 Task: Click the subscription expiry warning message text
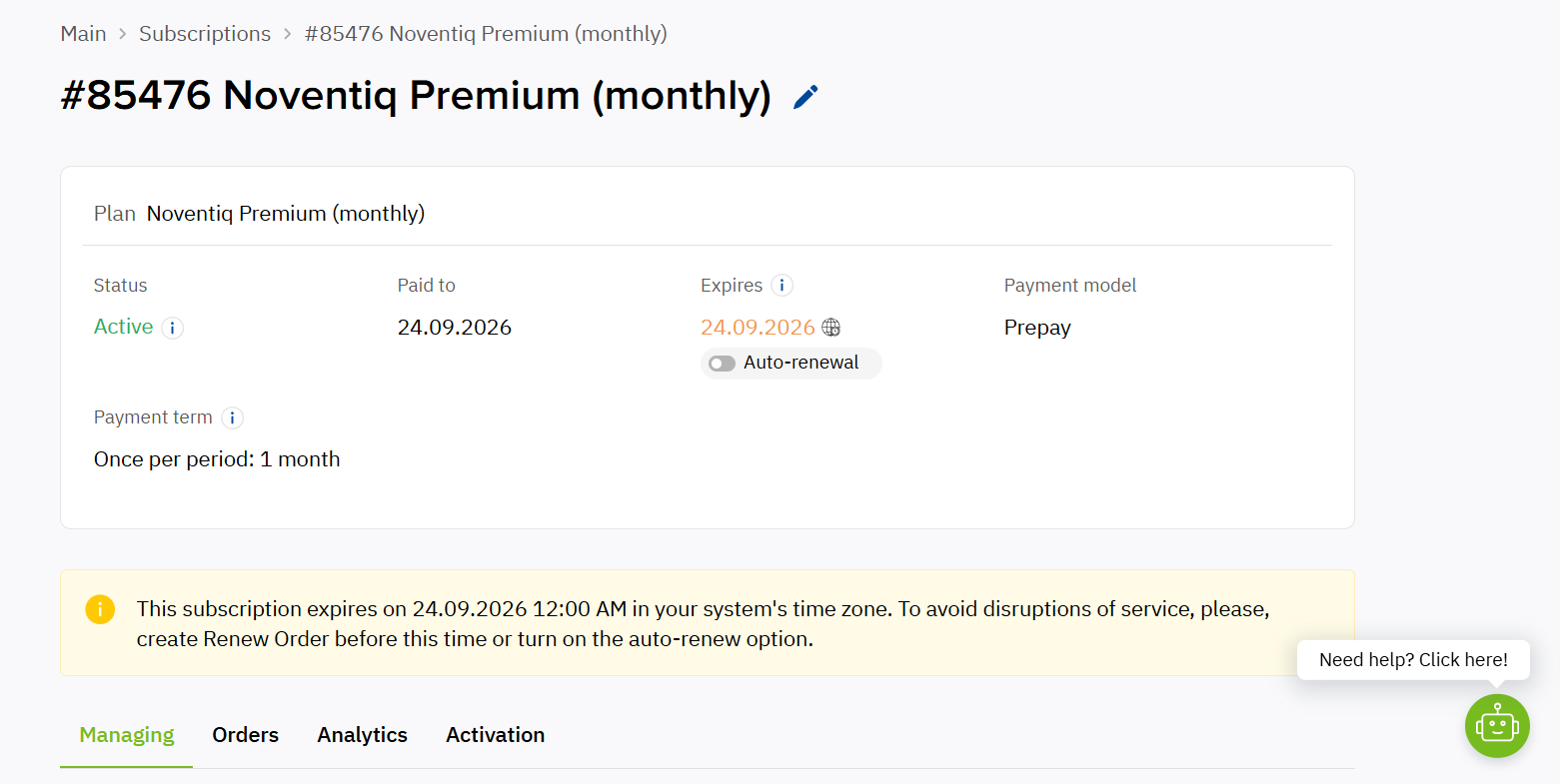coord(704,624)
